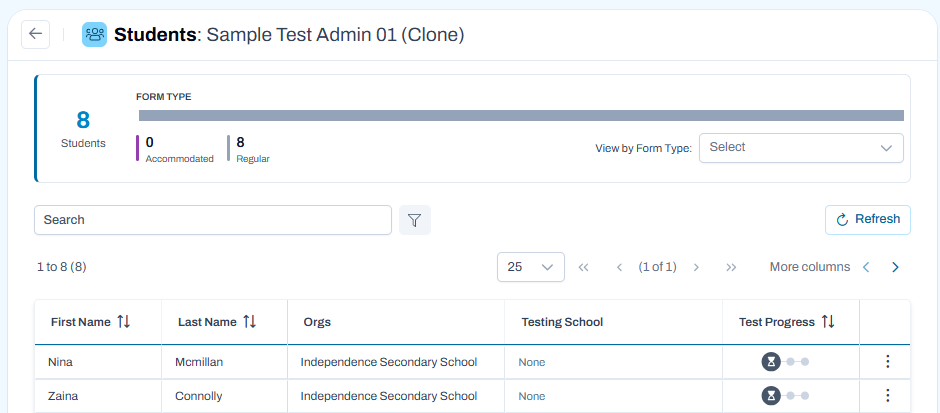Go to next page of results
Image resolution: width=940 pixels, height=413 pixels.
[696, 267]
